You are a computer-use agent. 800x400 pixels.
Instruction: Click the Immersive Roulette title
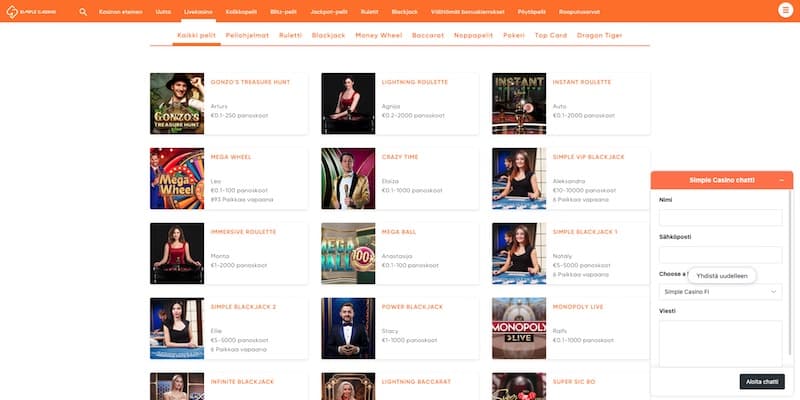243,232
